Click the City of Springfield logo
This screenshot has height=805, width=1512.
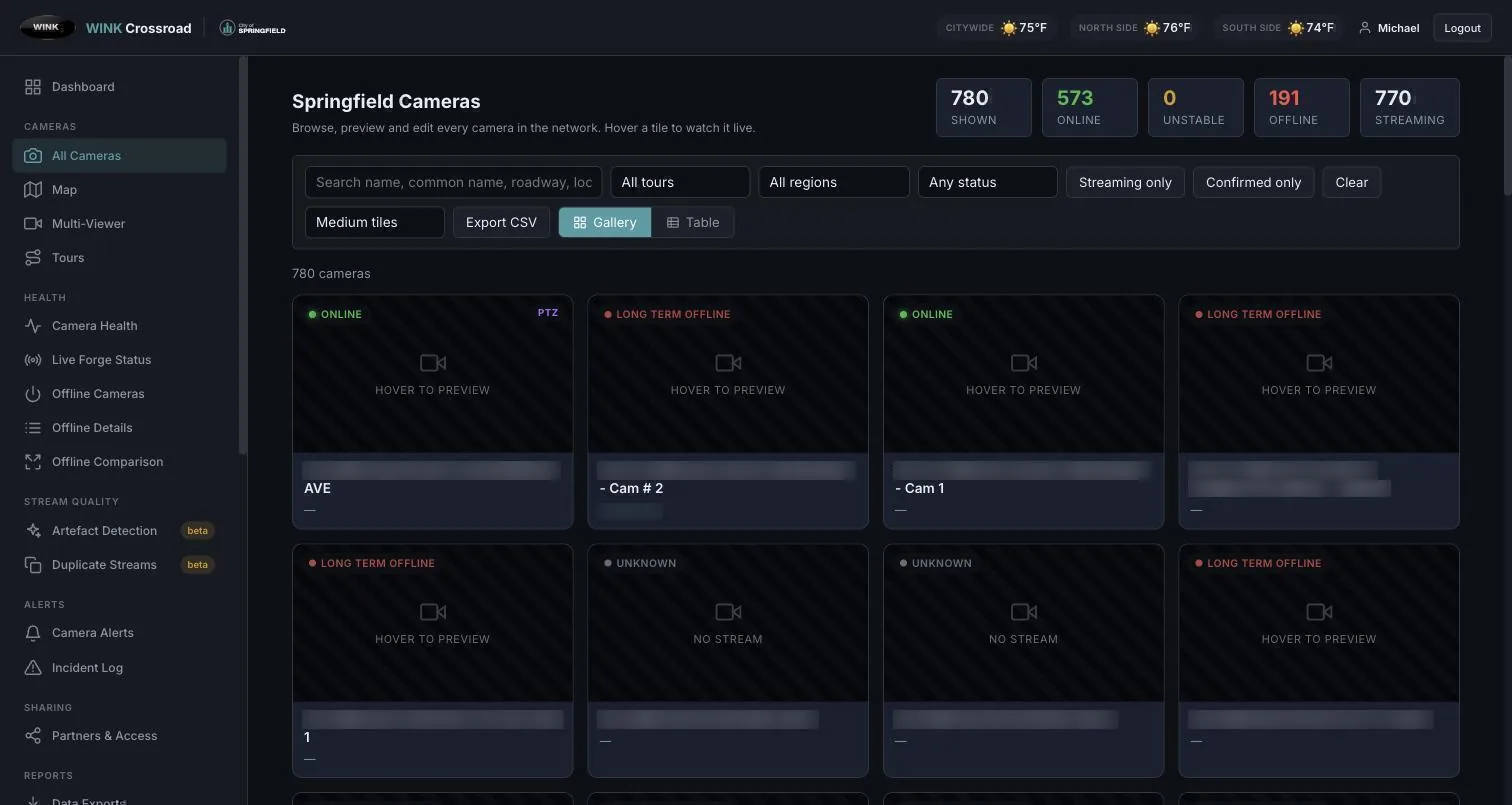click(252, 28)
